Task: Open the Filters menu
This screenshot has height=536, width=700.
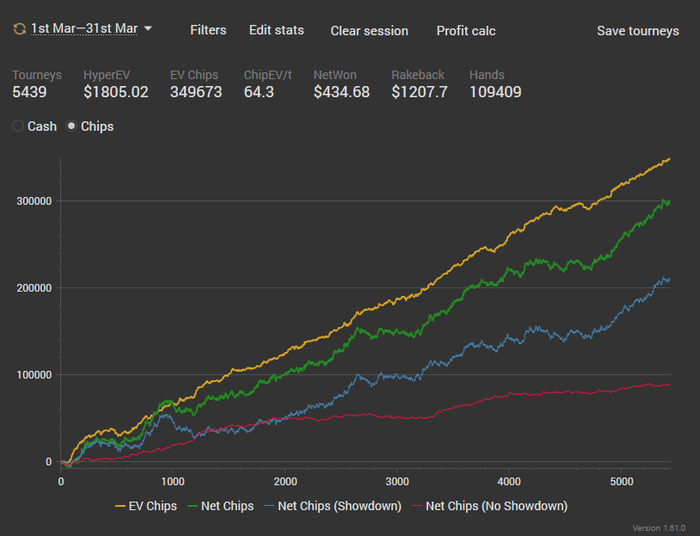Action: pyautogui.click(x=208, y=30)
